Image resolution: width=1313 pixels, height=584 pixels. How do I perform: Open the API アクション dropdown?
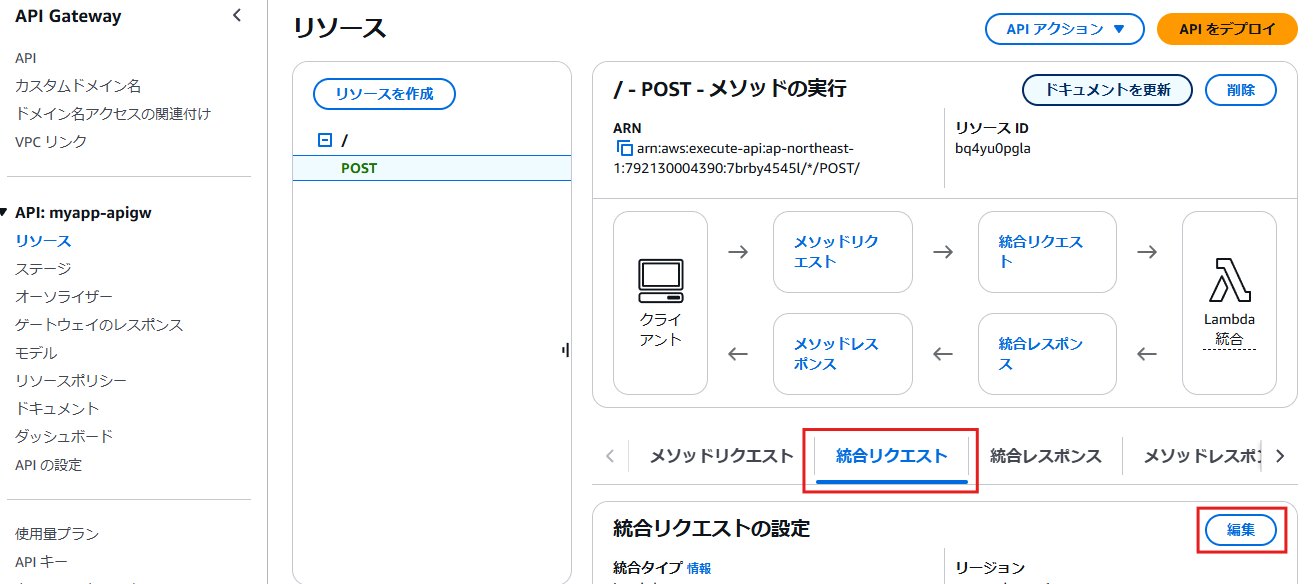coord(1064,30)
